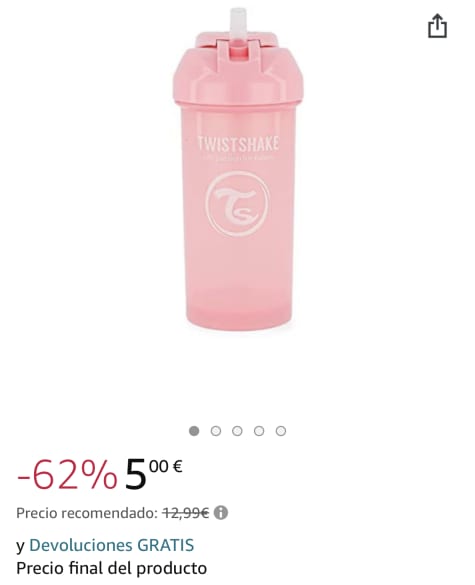Tap the pink Twistshake bottle image
Image resolution: width=475 pixels, height=585 pixels.
coord(238,170)
